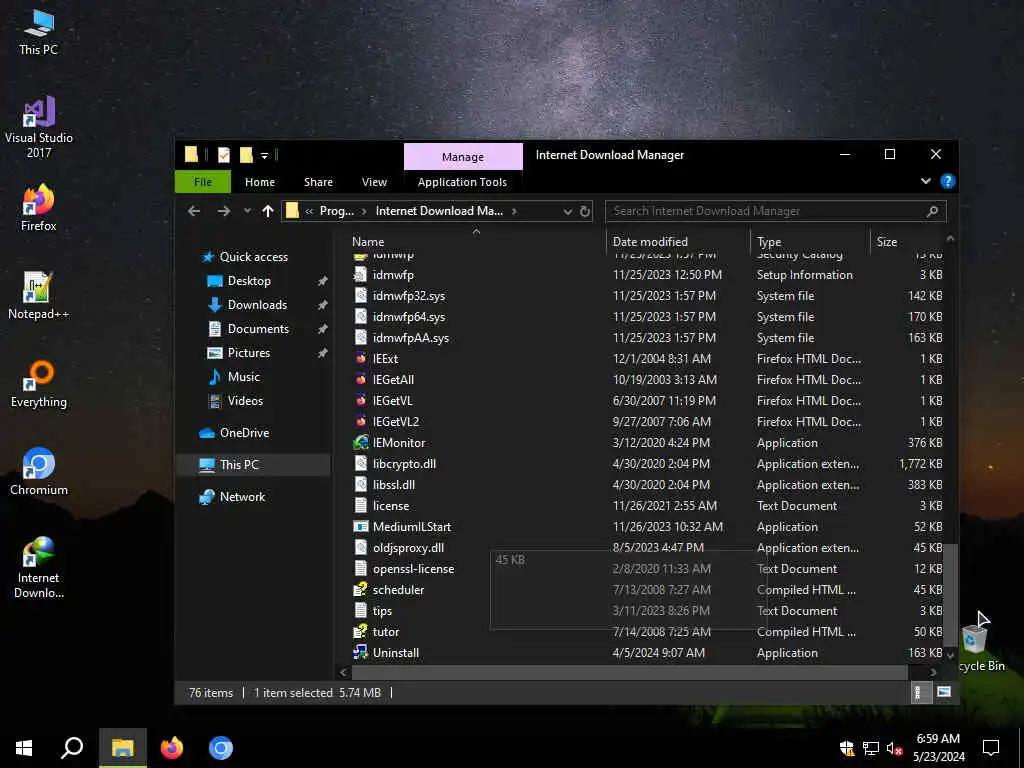Select the Uninstall application file

tap(396, 653)
